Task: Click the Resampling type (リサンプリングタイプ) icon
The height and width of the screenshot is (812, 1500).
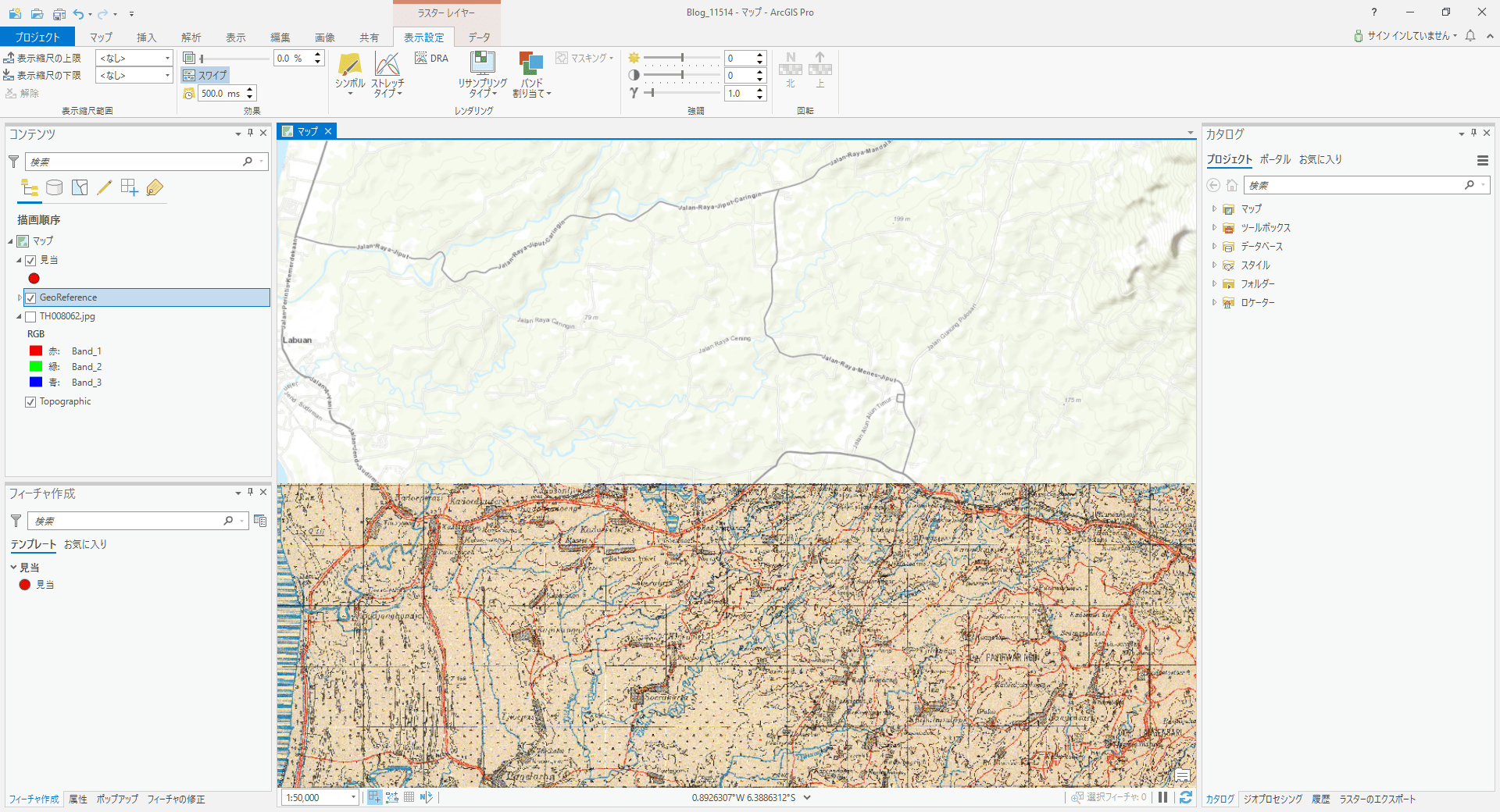Action: pos(482,64)
